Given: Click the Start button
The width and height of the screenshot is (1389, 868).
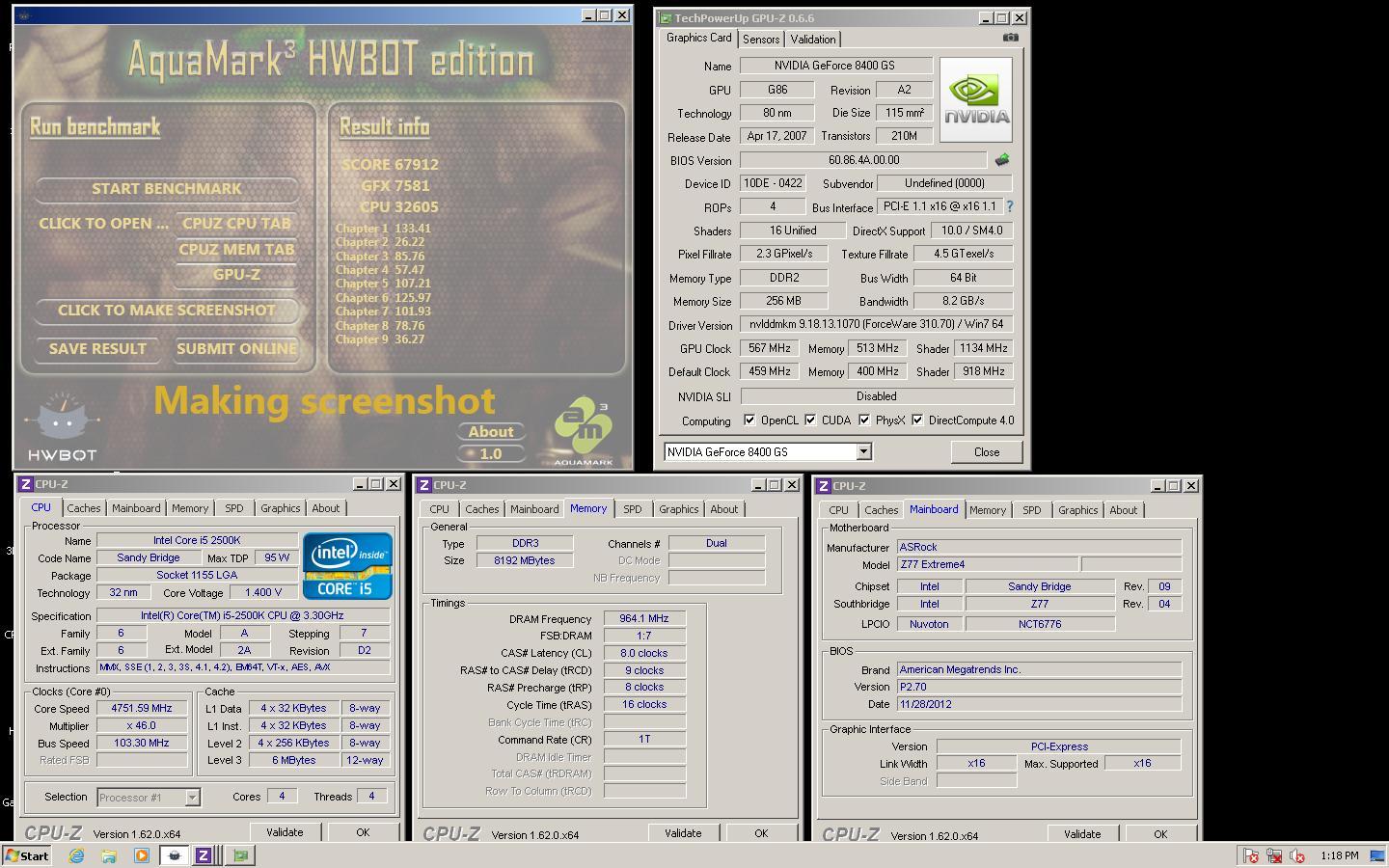Looking at the screenshot, I should tap(27, 855).
